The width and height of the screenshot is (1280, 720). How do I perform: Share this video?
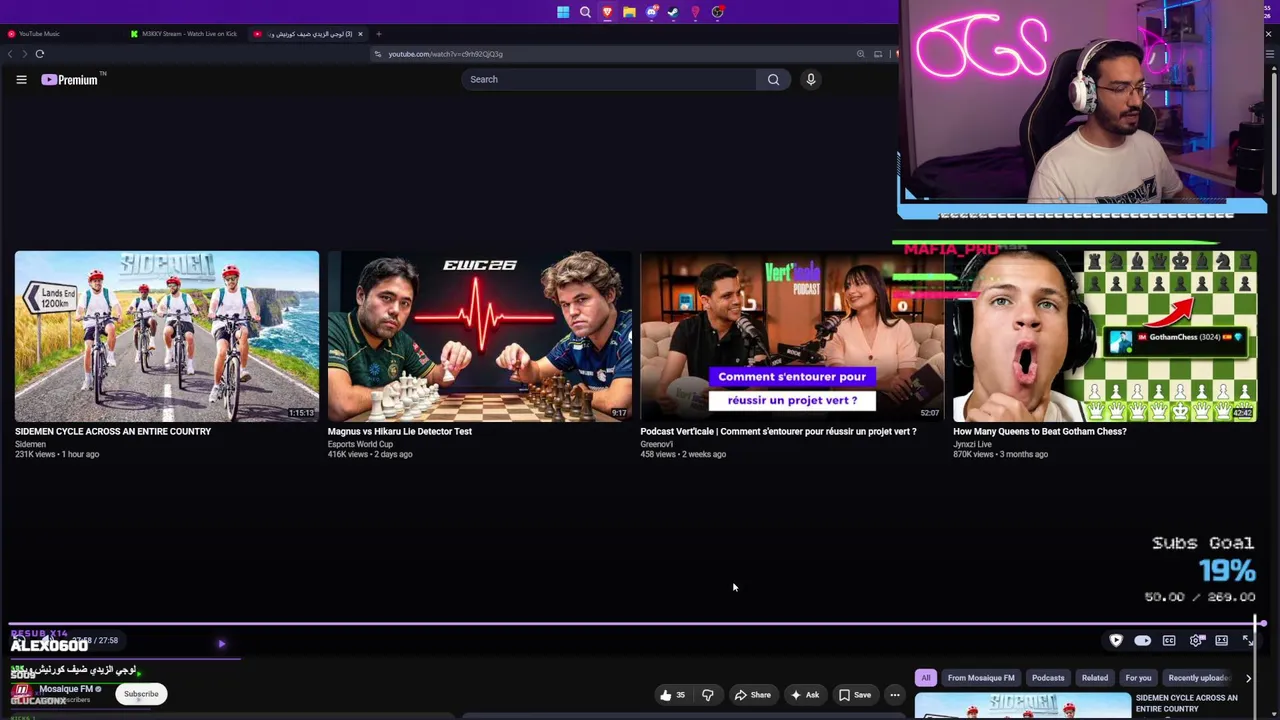click(x=752, y=695)
